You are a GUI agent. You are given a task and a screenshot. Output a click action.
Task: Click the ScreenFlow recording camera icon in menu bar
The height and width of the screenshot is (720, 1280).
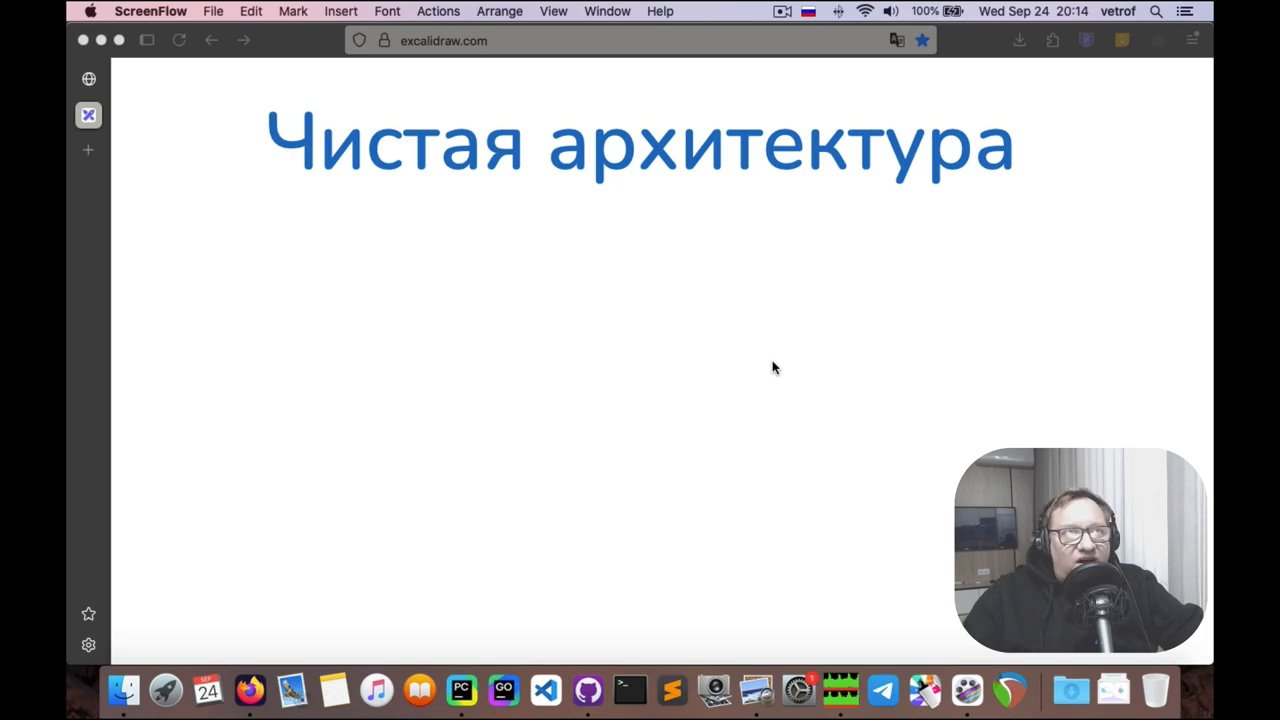[783, 11]
